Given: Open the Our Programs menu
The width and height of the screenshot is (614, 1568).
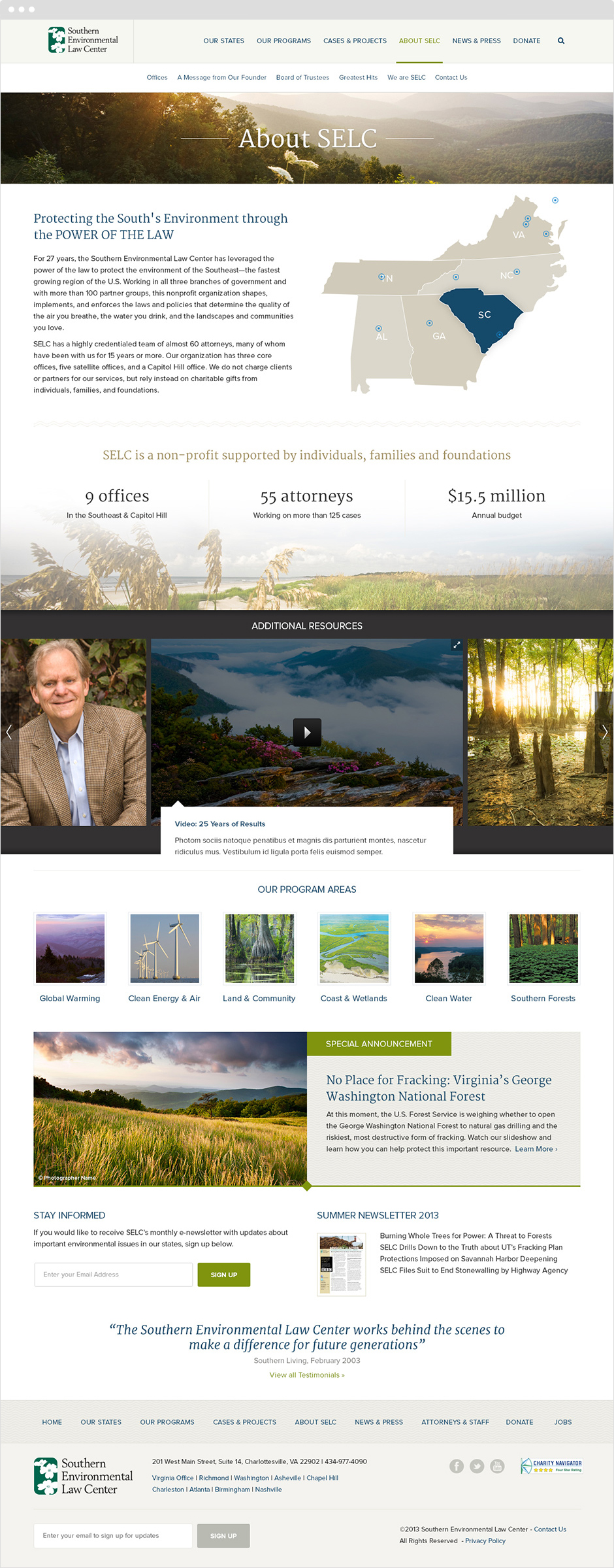Looking at the screenshot, I should 283,41.
